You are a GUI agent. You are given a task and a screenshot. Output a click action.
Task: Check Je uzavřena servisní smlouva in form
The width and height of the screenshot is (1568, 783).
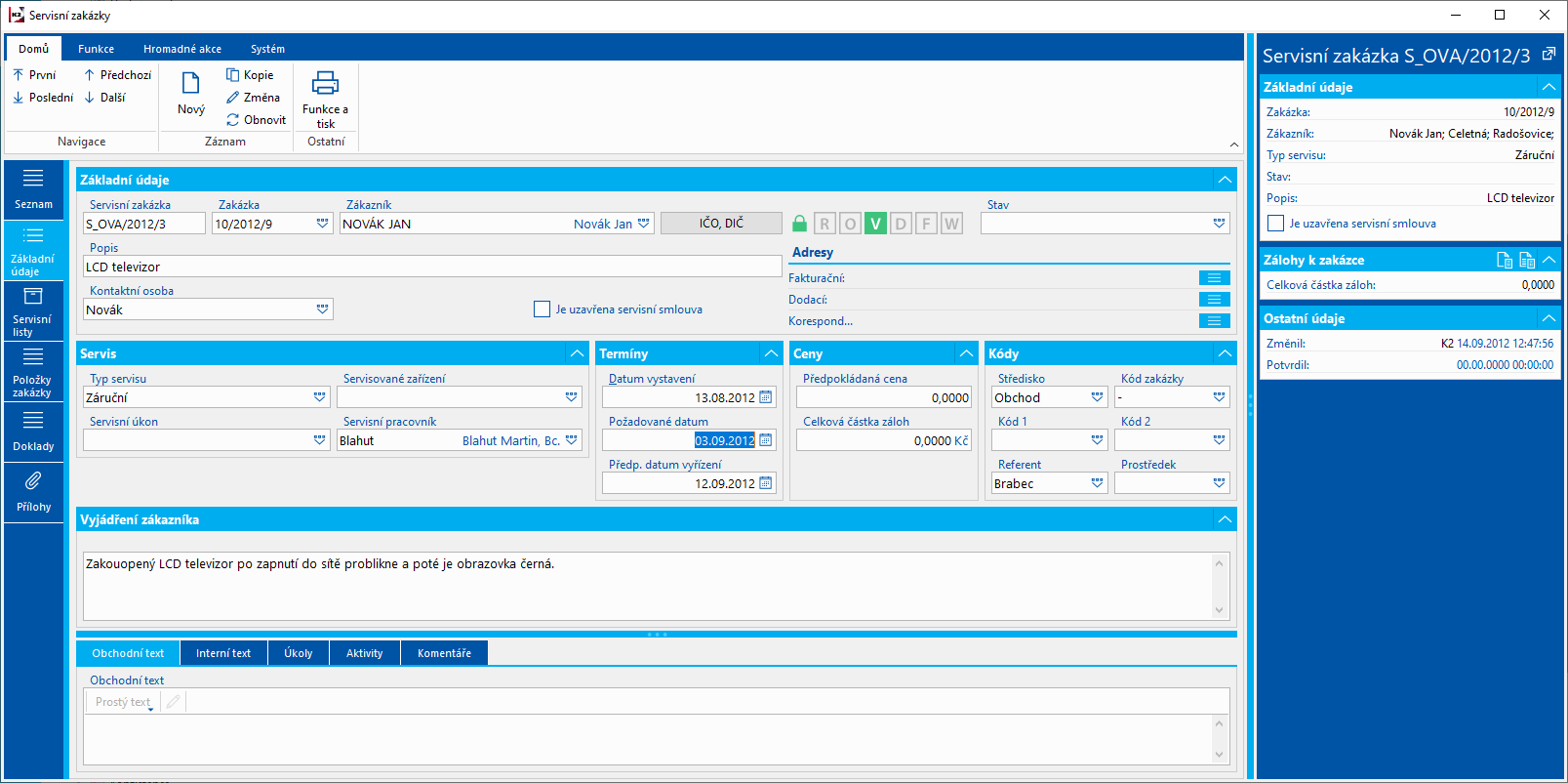point(543,309)
